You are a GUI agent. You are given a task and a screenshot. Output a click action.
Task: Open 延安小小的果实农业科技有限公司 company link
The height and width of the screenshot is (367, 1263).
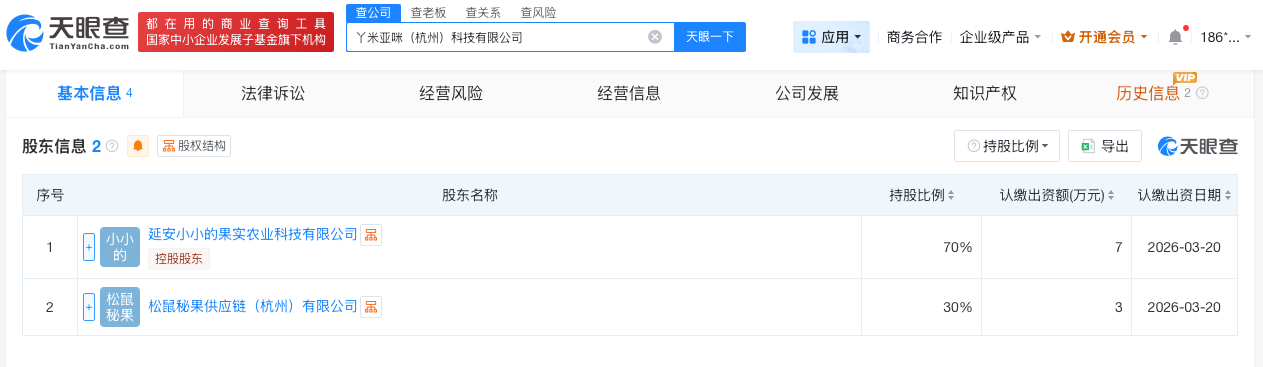[x=252, y=234]
